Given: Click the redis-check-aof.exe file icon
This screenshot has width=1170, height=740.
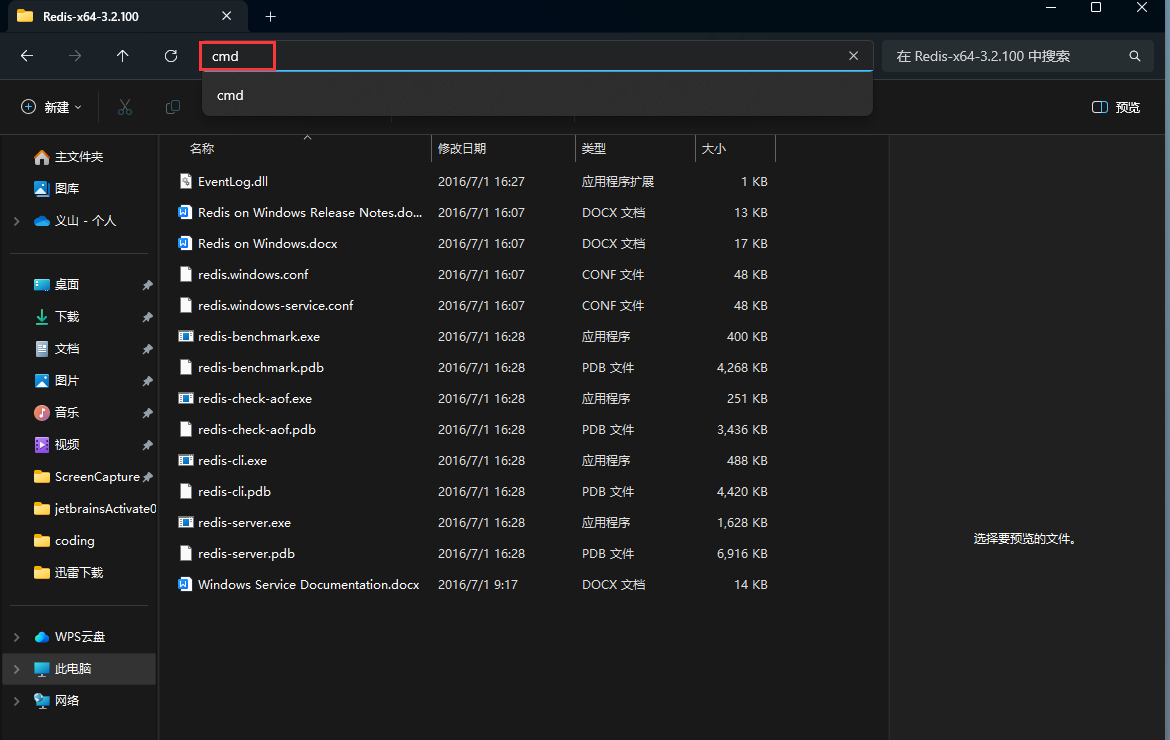Looking at the screenshot, I should 186,398.
